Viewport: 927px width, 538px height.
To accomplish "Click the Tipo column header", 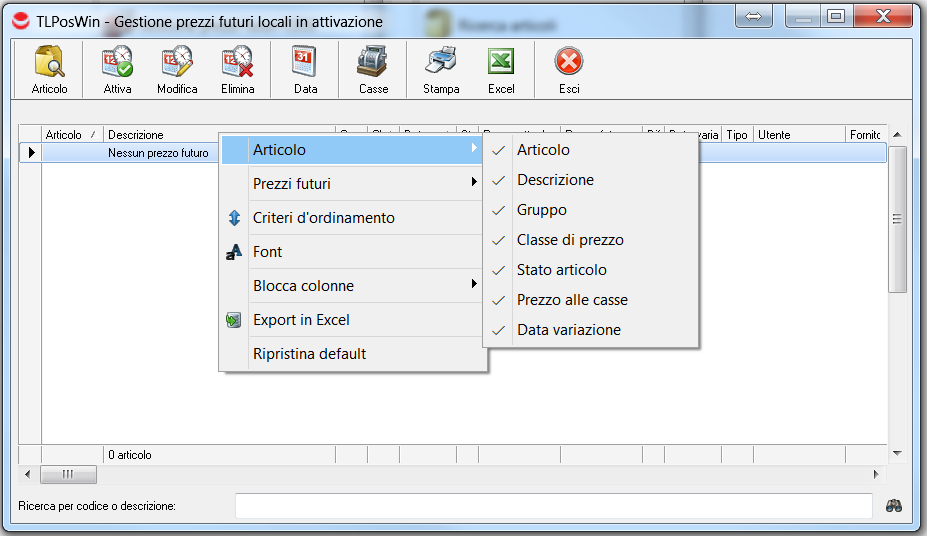I will [737, 135].
